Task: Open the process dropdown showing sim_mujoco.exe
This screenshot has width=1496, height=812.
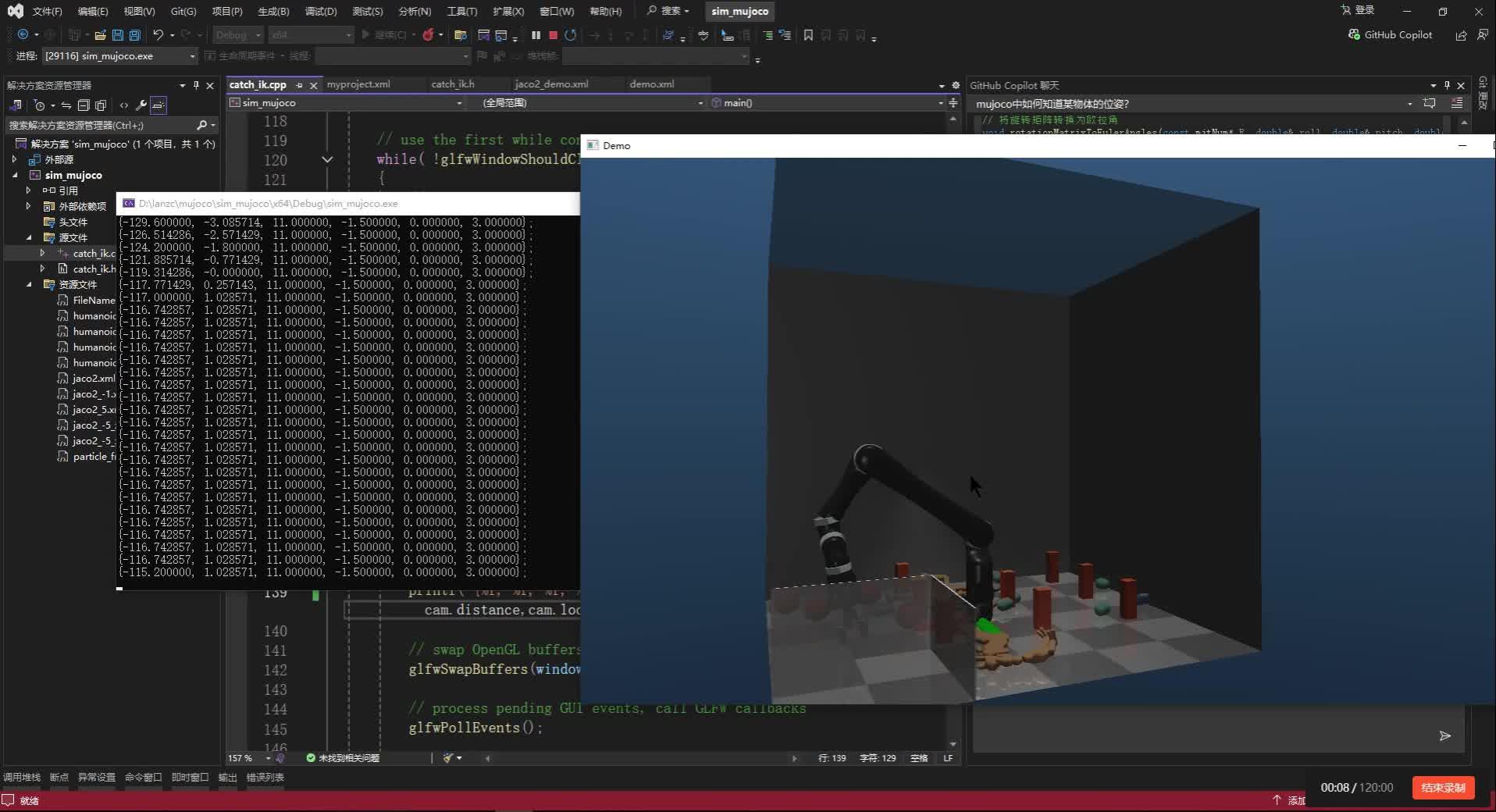Action: point(192,56)
